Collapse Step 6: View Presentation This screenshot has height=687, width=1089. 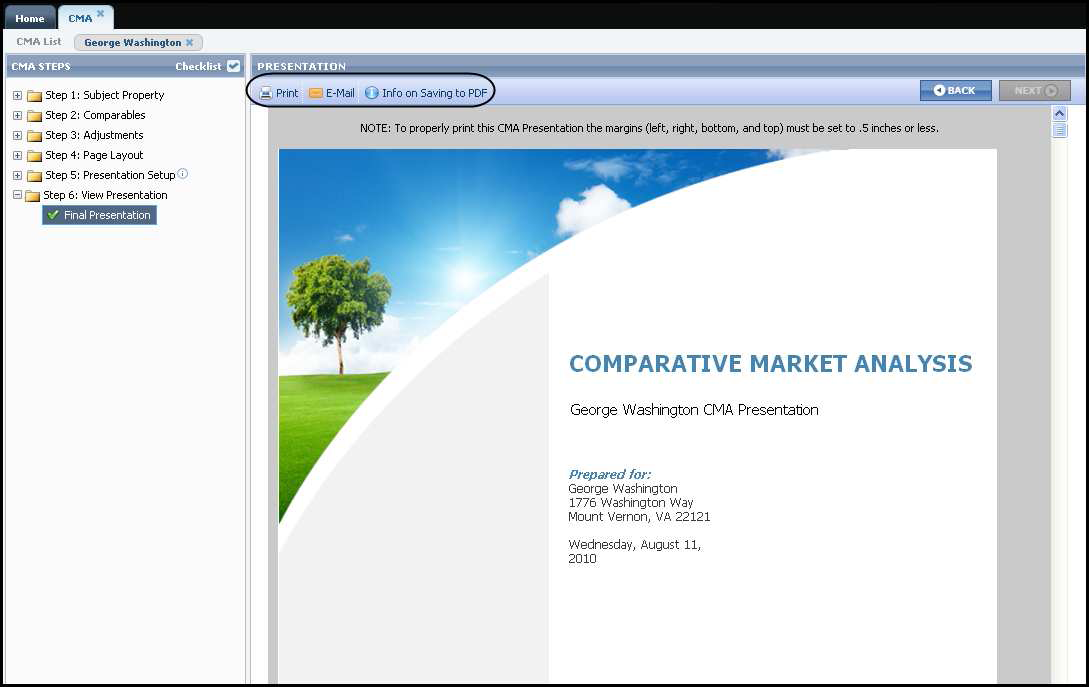(17, 195)
